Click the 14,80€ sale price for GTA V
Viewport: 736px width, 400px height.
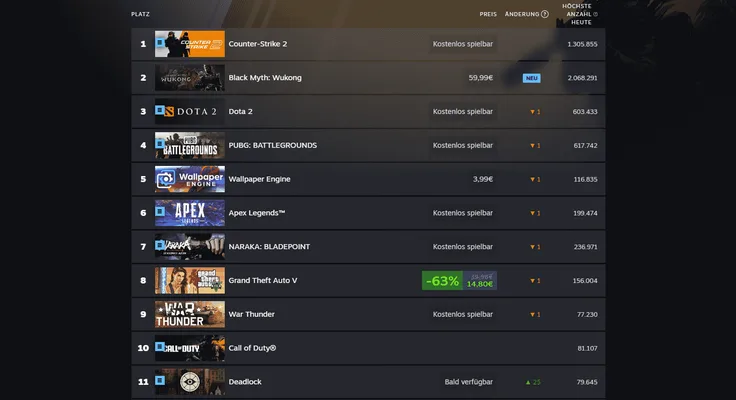point(480,284)
